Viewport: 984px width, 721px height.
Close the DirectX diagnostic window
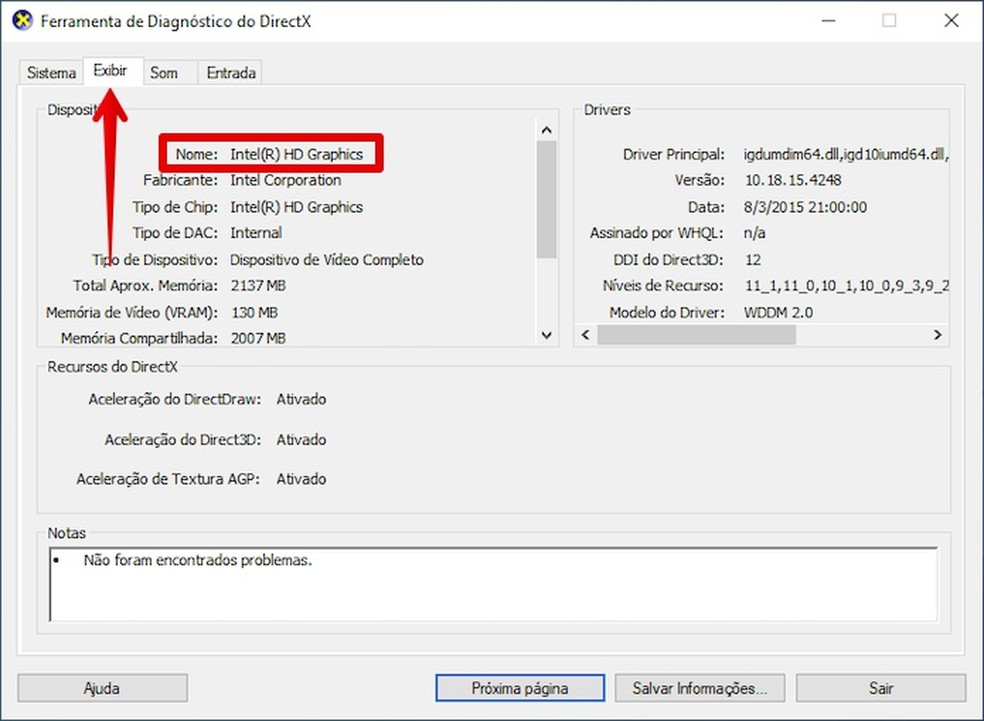tap(951, 20)
